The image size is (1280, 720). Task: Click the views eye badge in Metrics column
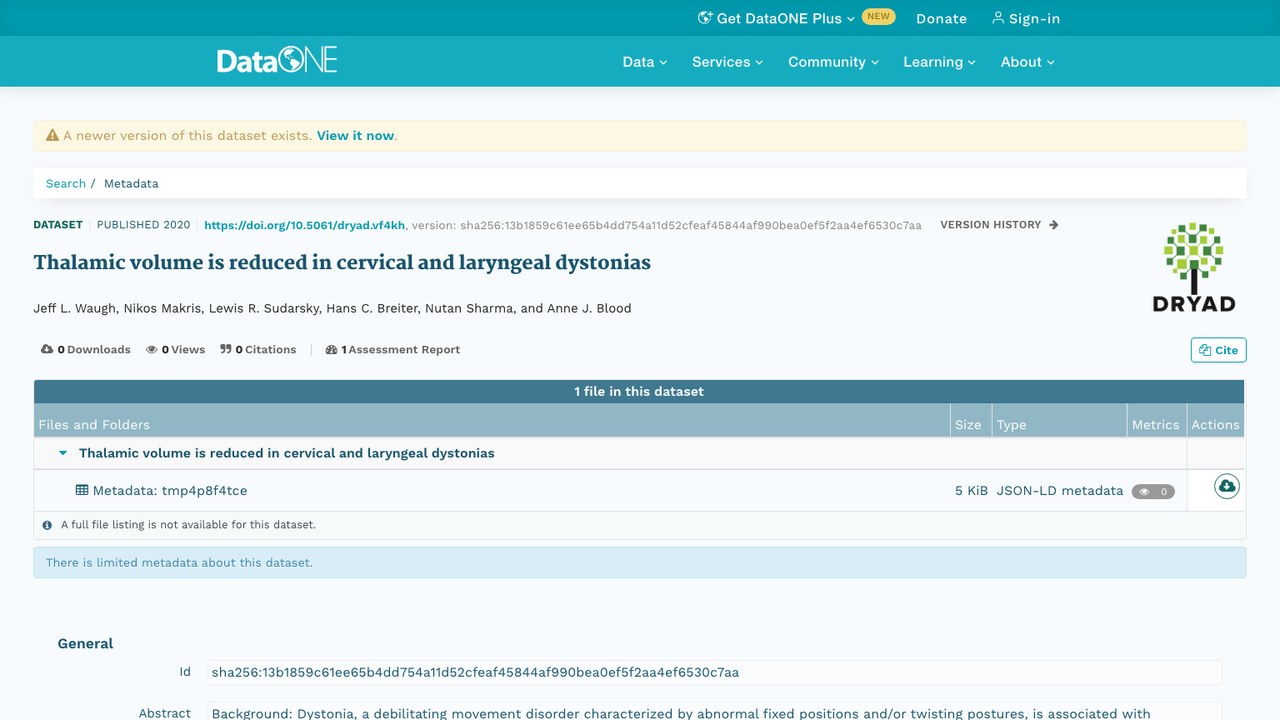pos(1153,491)
